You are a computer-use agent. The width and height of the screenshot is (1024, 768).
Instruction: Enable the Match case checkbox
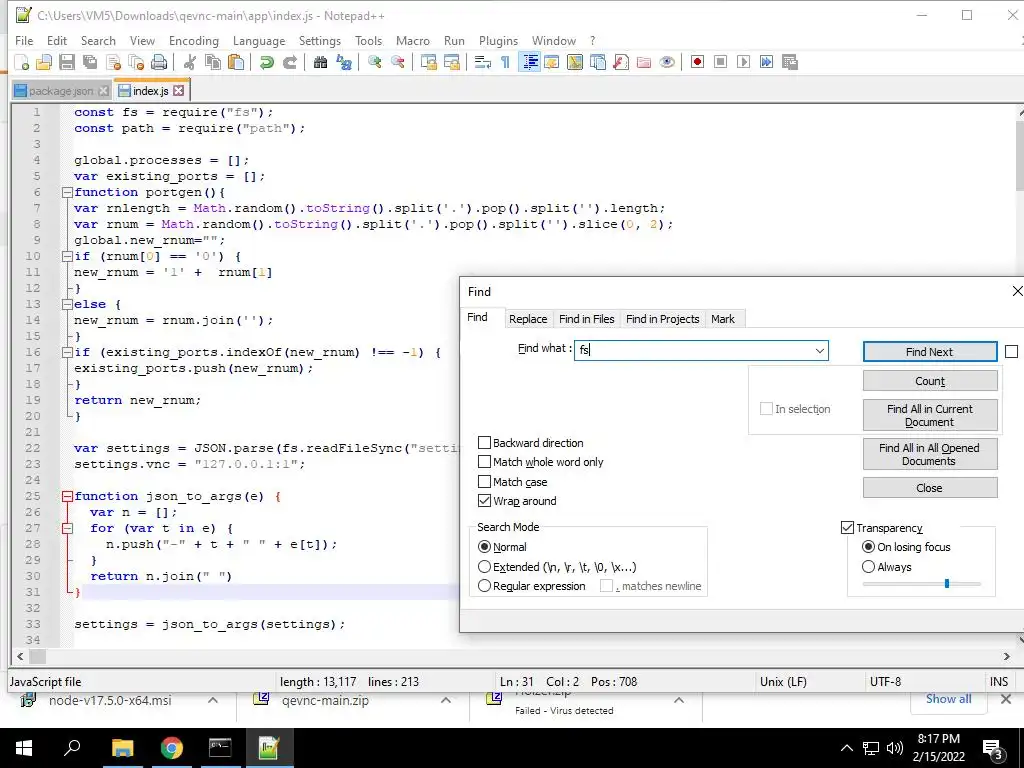pos(484,482)
